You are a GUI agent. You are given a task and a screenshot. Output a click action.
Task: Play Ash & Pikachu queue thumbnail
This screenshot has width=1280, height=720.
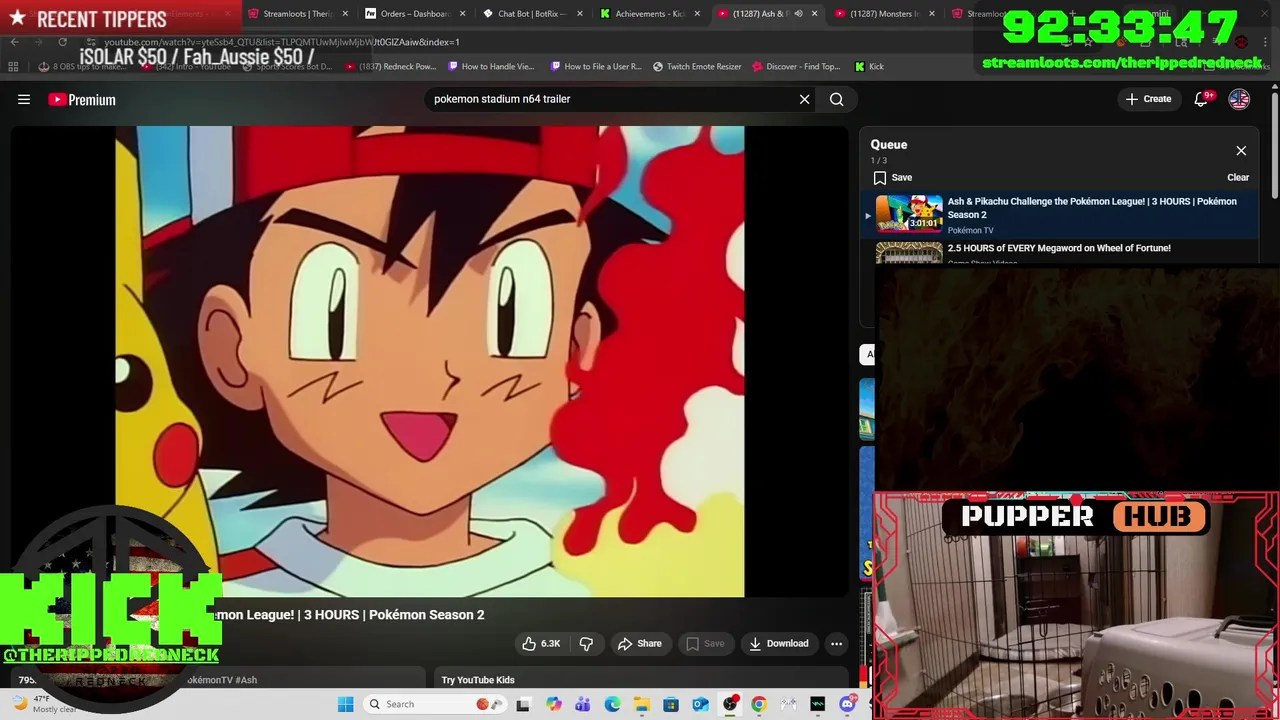[909, 214]
